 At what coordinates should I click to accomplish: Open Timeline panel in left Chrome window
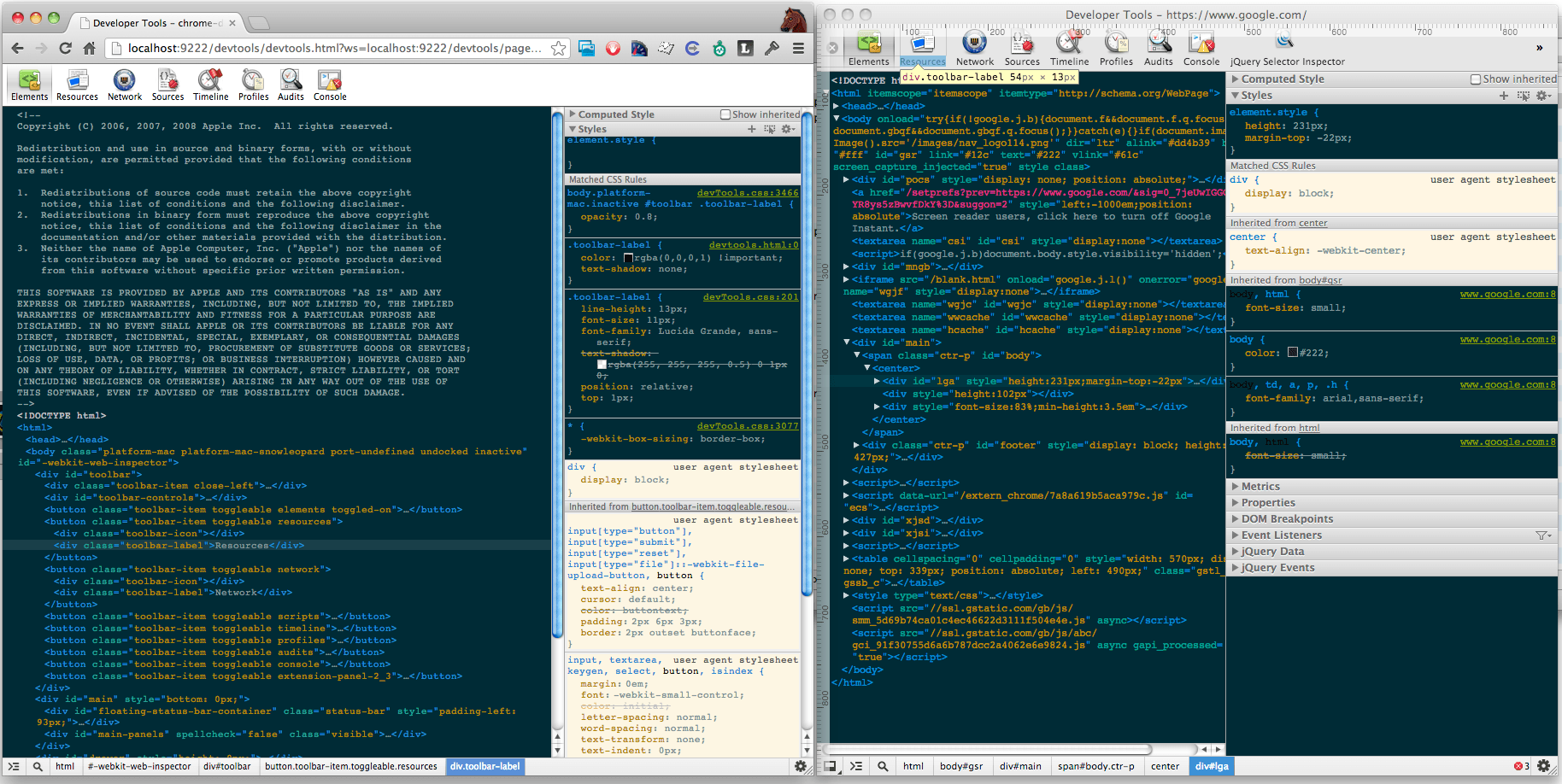pos(210,85)
